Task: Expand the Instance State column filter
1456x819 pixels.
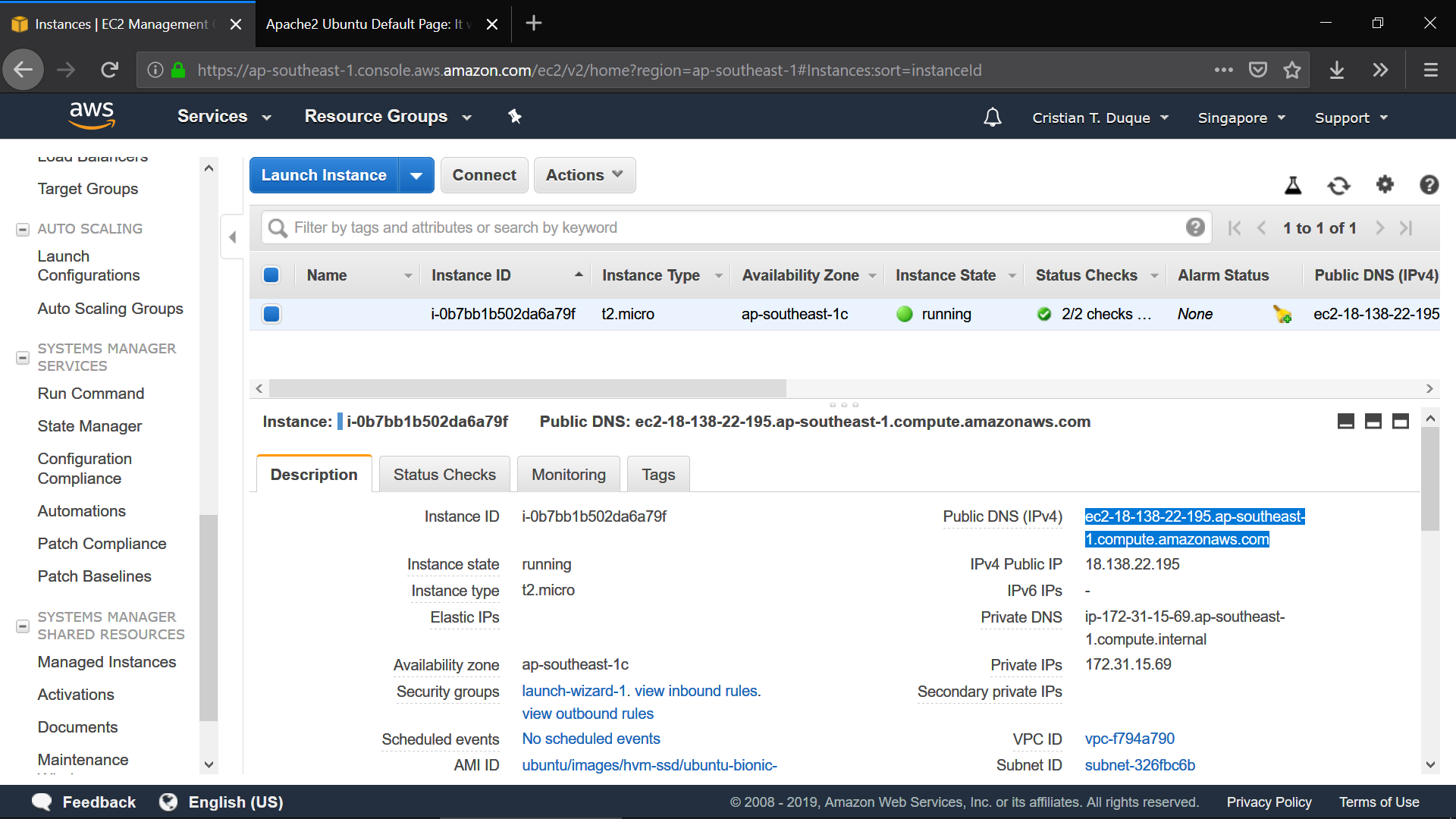Action: point(1012,275)
